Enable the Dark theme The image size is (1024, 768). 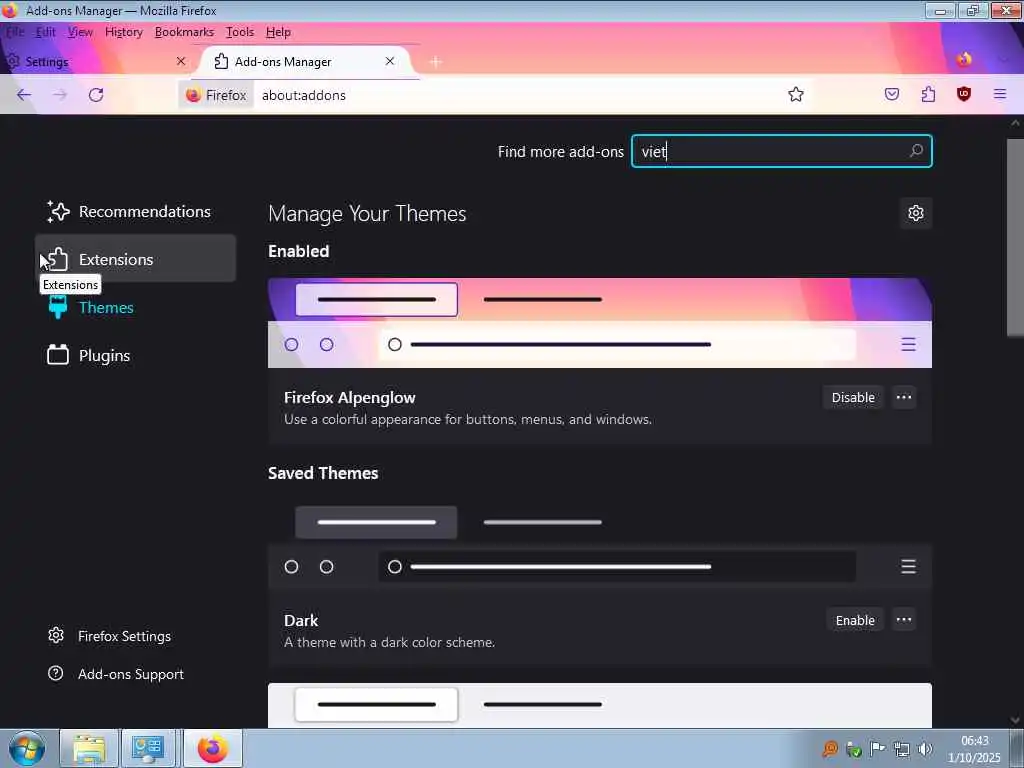tap(854, 620)
